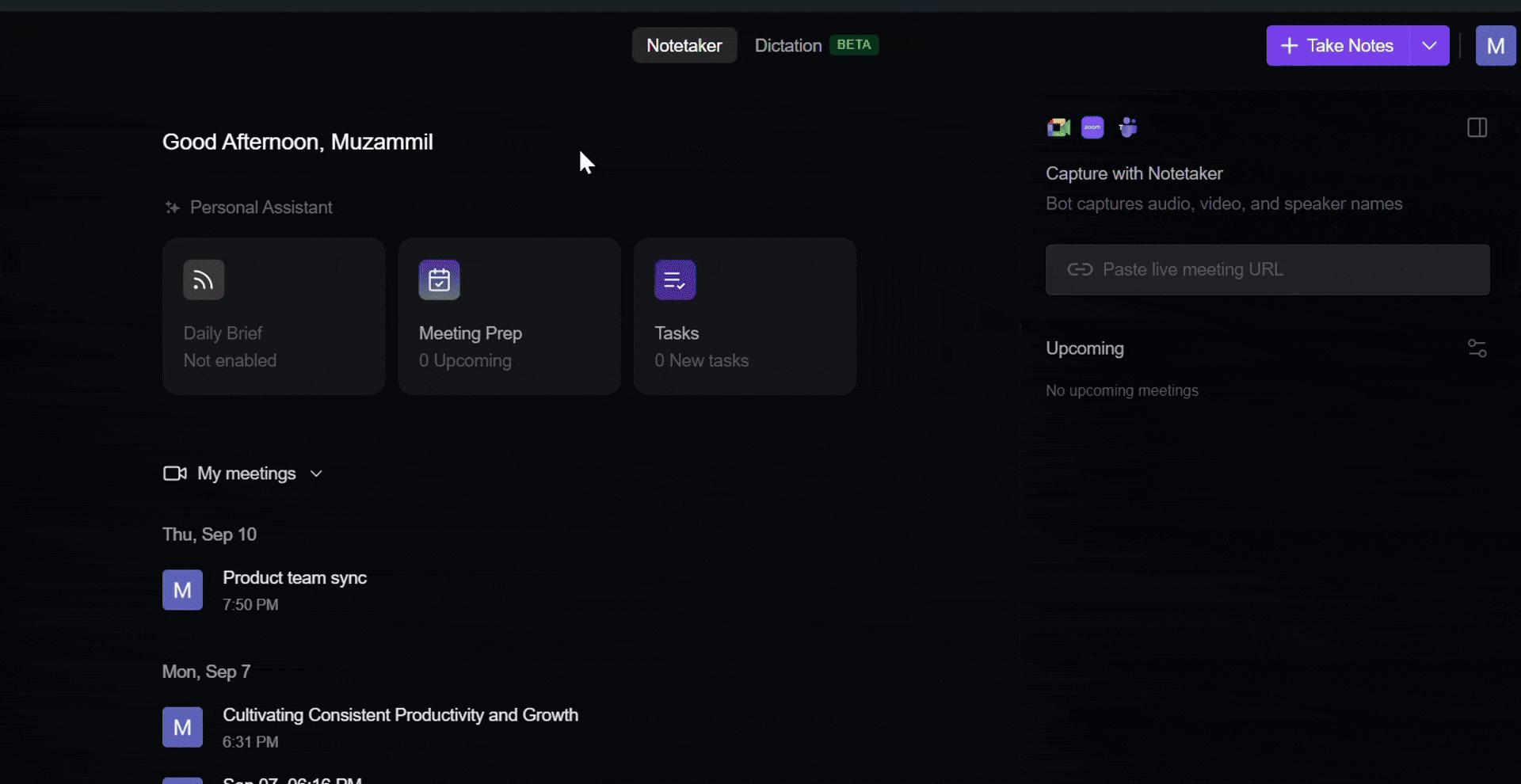Viewport: 1521px width, 784px height.
Task: Click the 7:50 PM meeting time
Action: [x=250, y=605]
